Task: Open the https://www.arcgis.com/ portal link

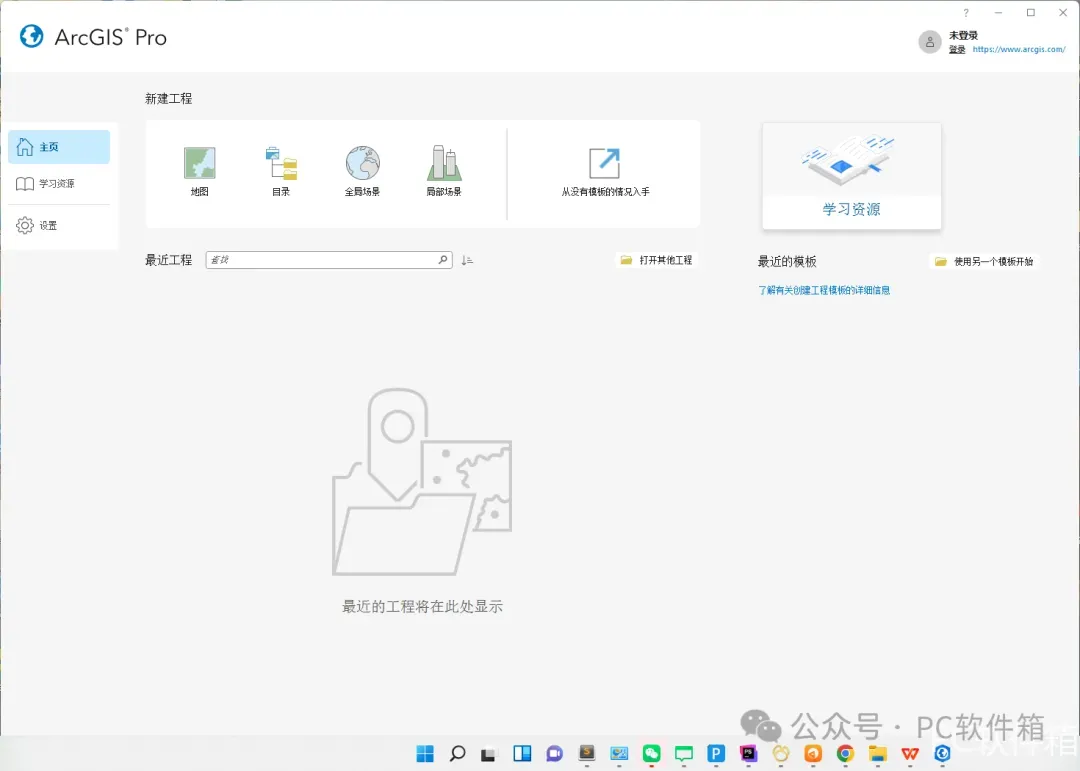Action: [x=1019, y=50]
